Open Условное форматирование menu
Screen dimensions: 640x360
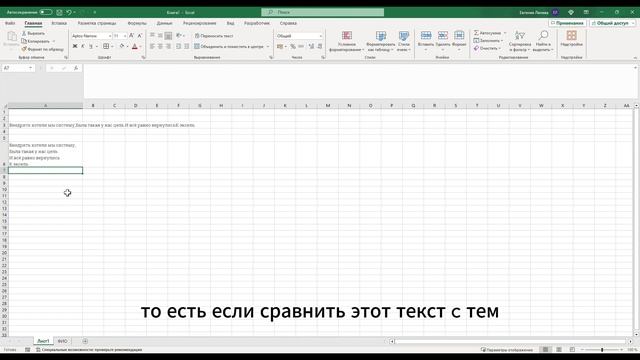347,41
